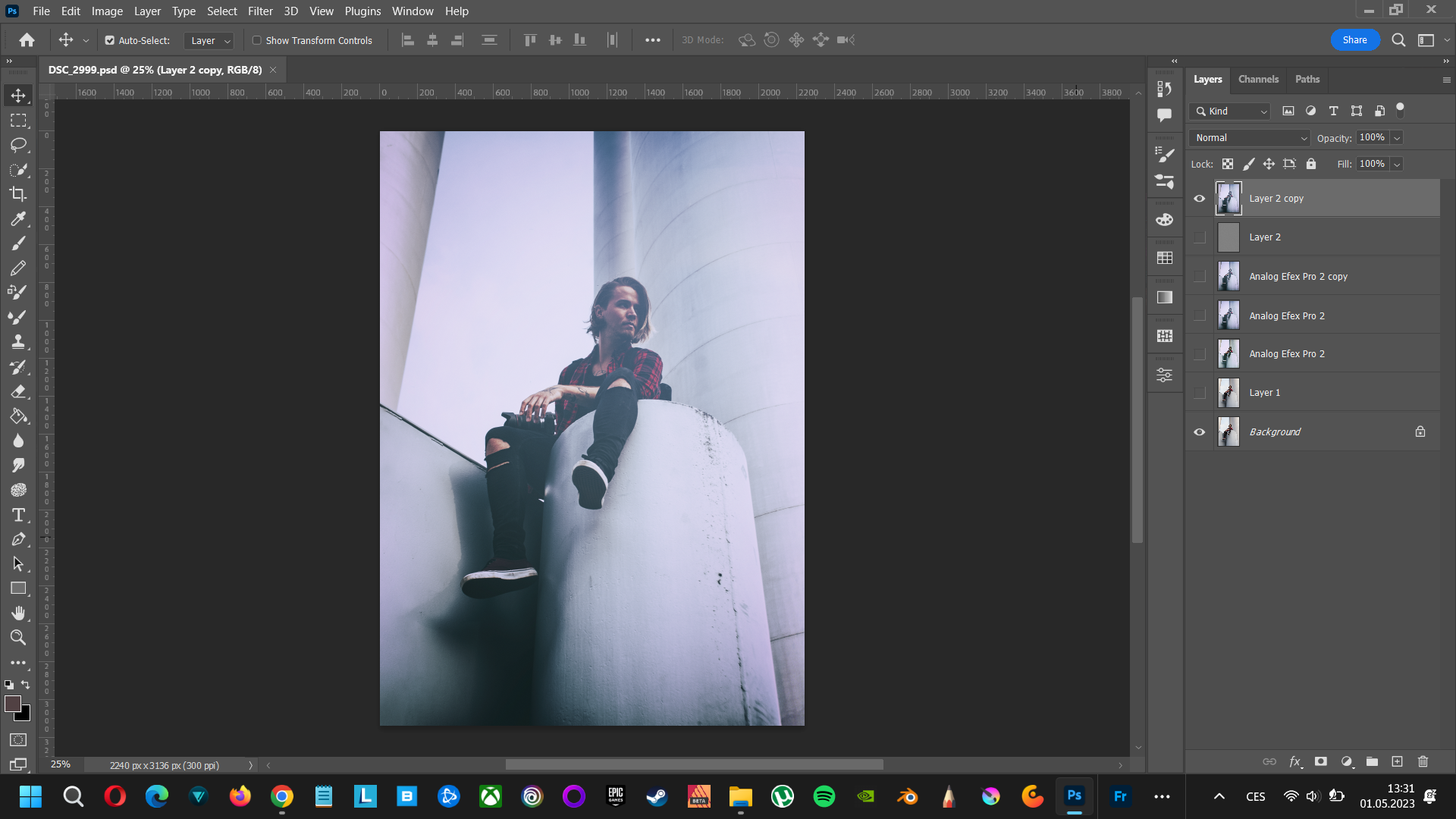Activate the Hand tool

(18, 613)
